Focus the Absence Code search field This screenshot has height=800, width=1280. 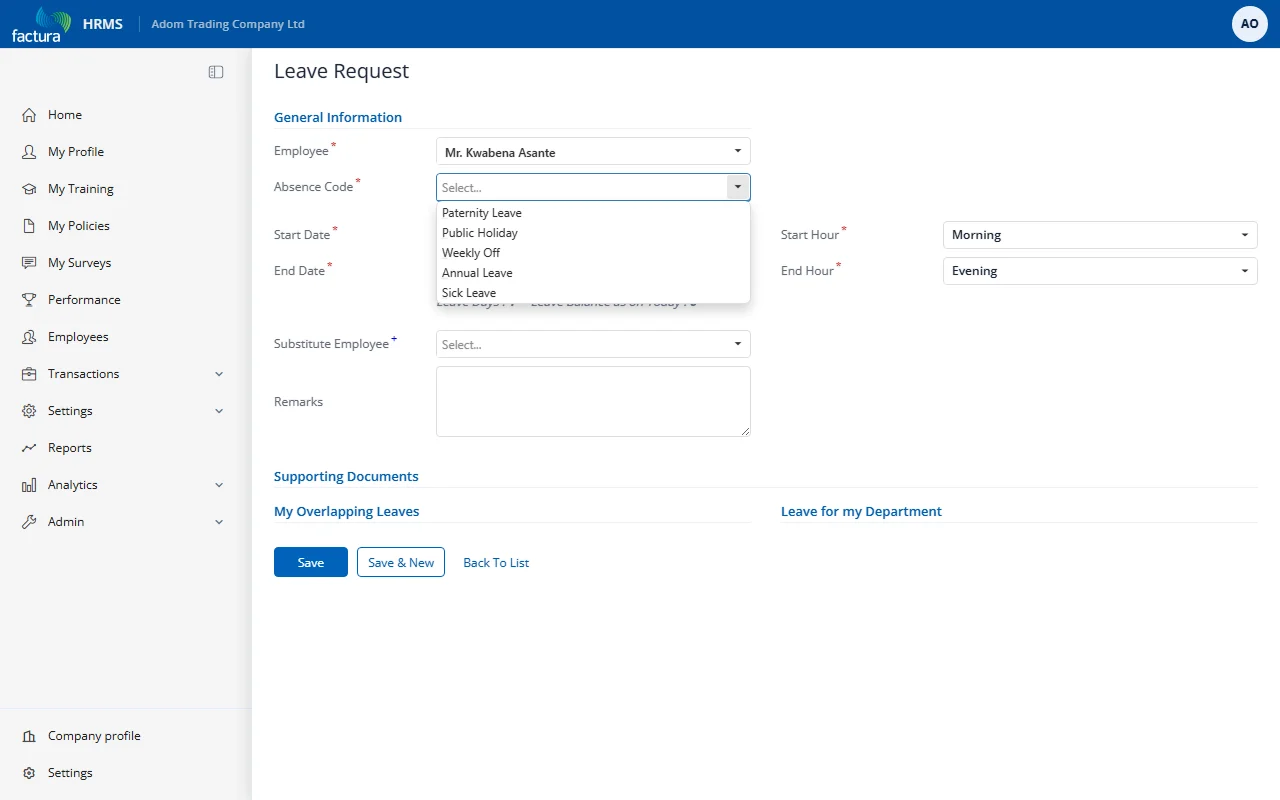pyautogui.click(x=582, y=187)
